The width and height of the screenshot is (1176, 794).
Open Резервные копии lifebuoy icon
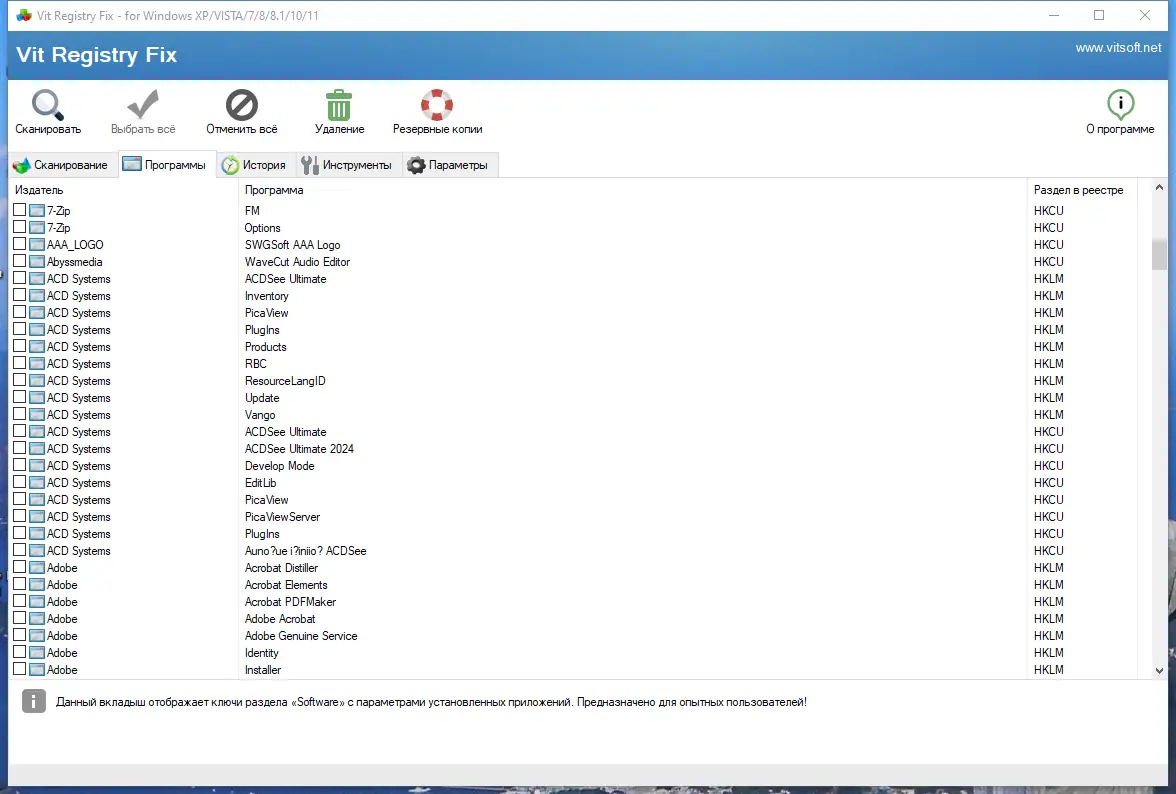click(436, 105)
